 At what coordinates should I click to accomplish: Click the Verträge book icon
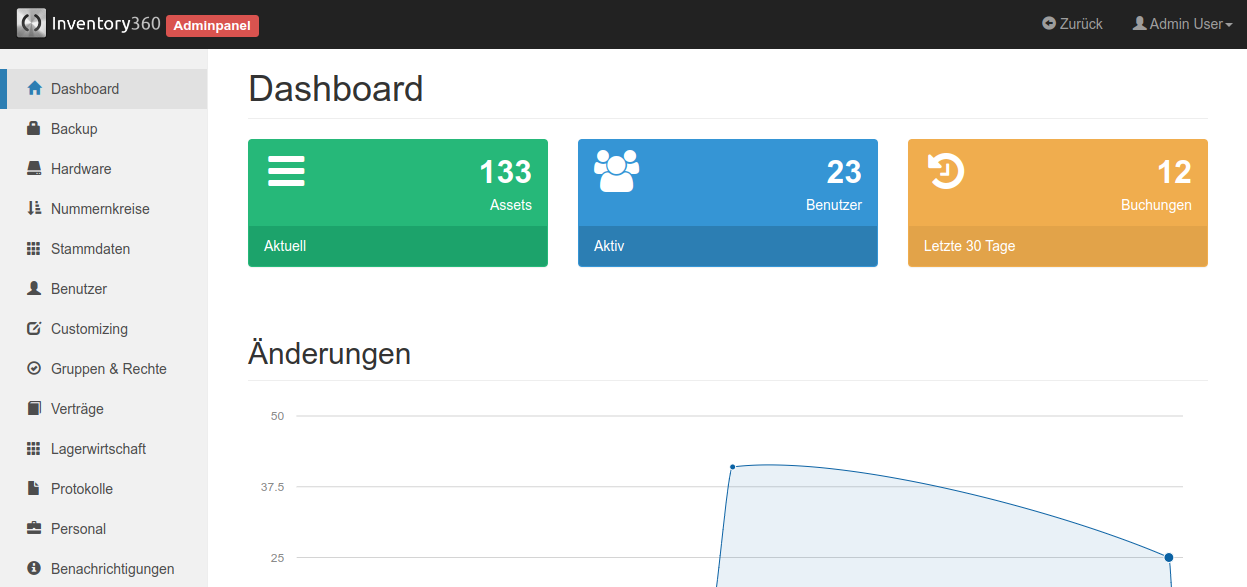pyautogui.click(x=33, y=409)
